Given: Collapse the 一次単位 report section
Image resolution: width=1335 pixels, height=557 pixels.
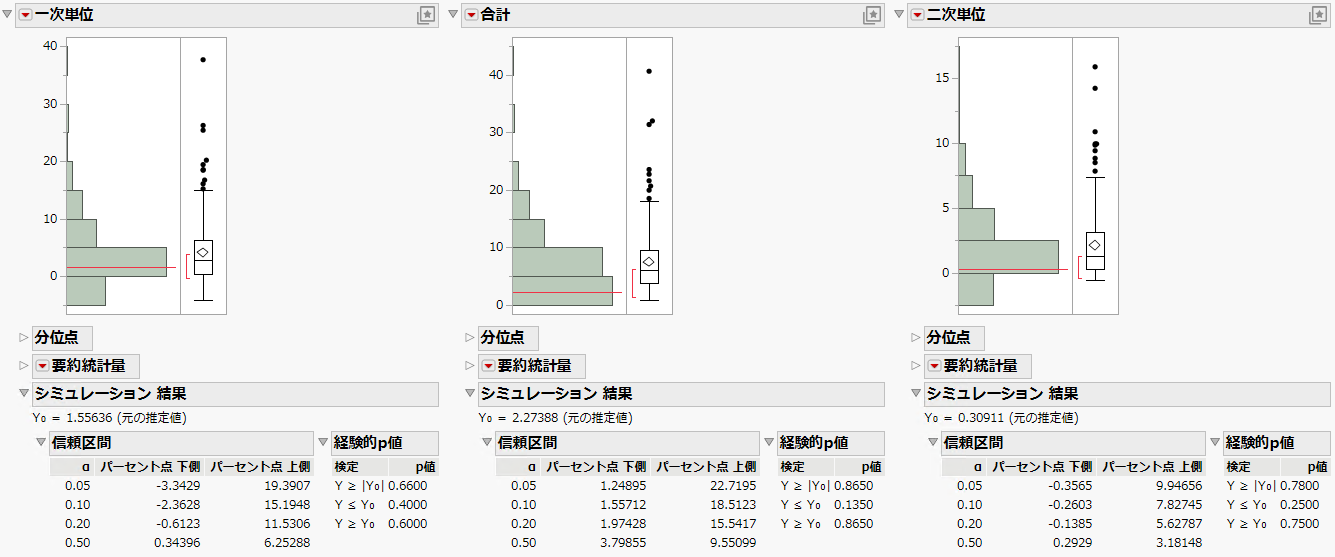Looking at the screenshot, I should 8,15.
